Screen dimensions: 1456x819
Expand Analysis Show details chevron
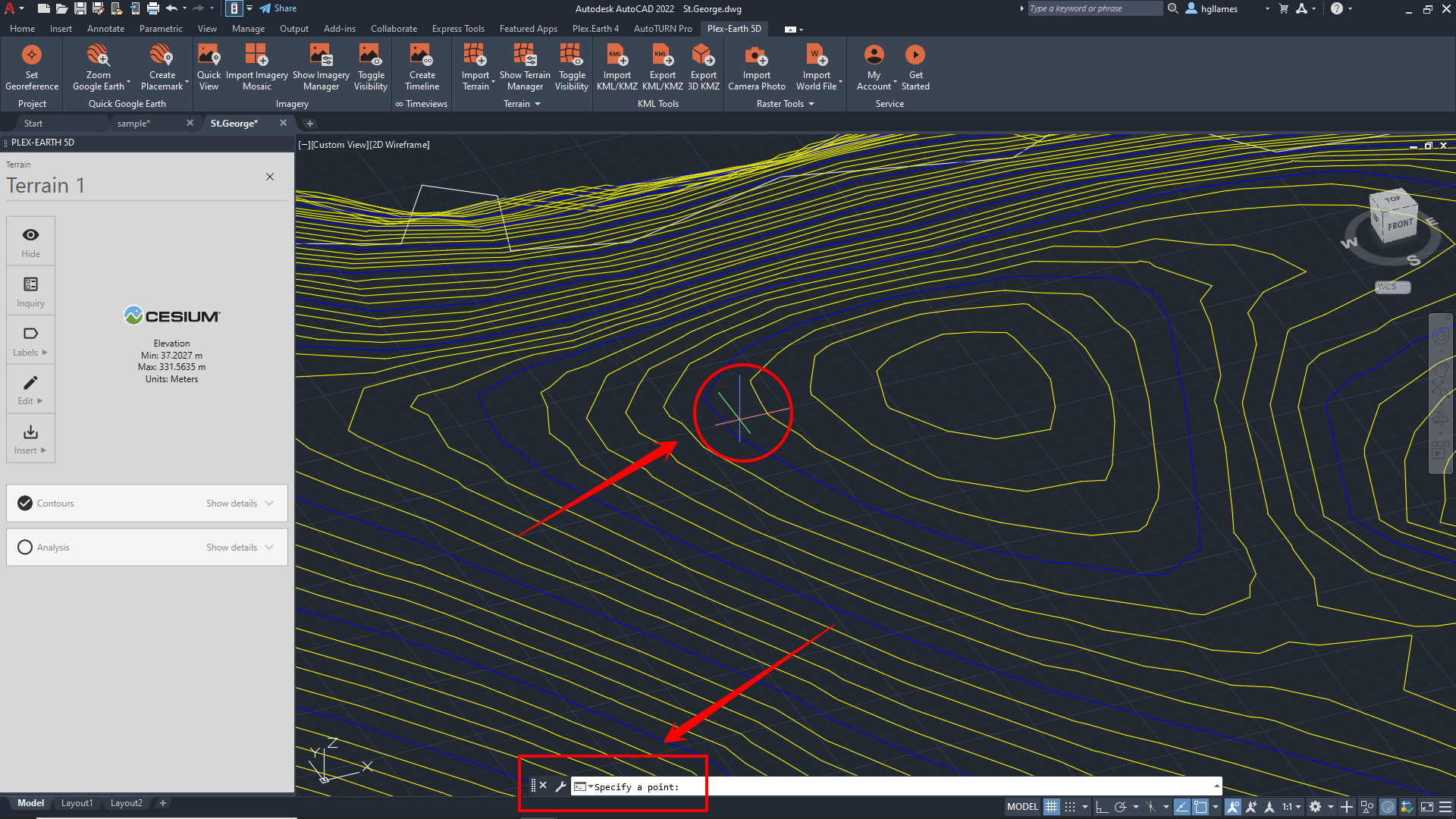pyautogui.click(x=269, y=547)
